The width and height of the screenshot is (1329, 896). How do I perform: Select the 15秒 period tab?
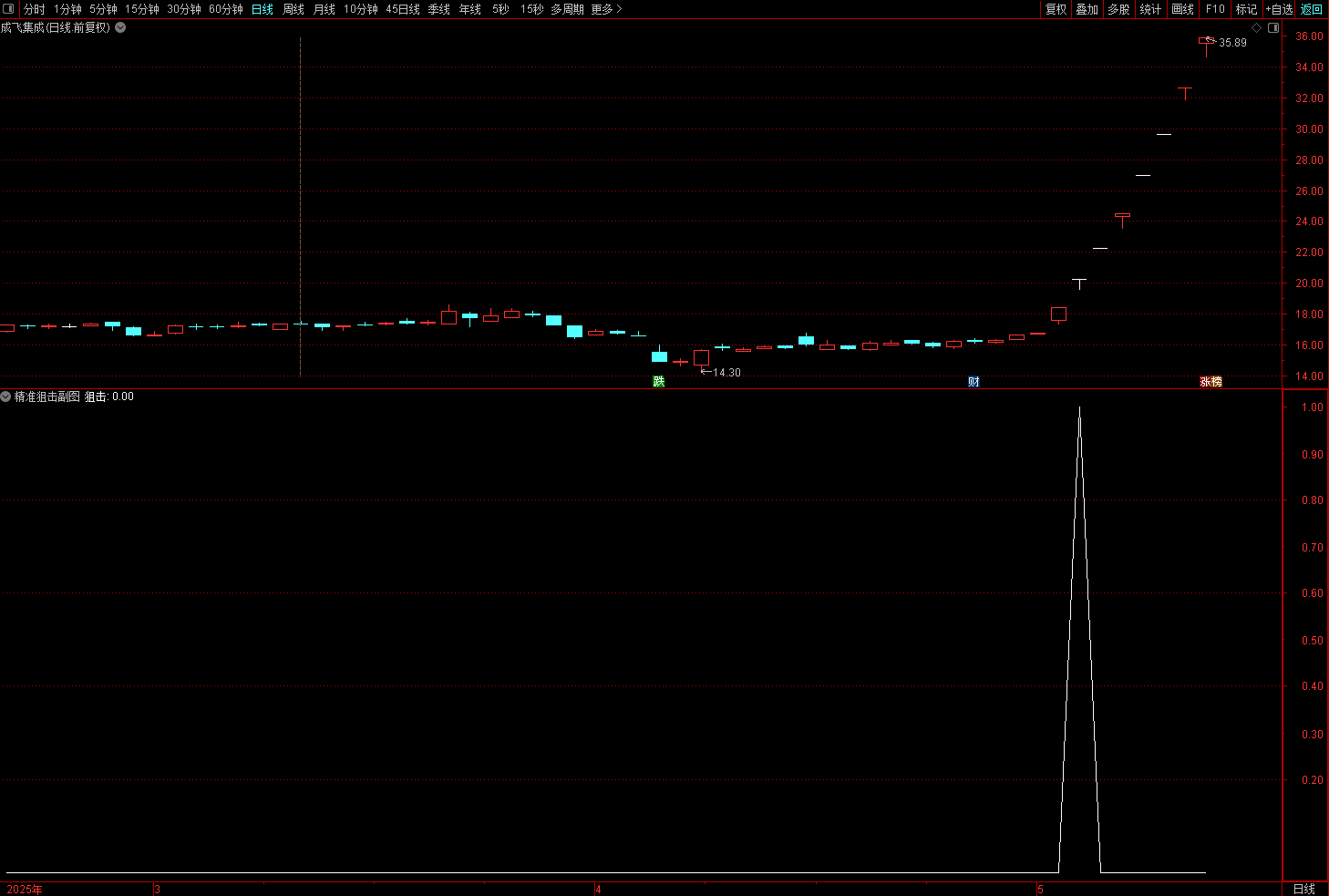pyautogui.click(x=532, y=9)
